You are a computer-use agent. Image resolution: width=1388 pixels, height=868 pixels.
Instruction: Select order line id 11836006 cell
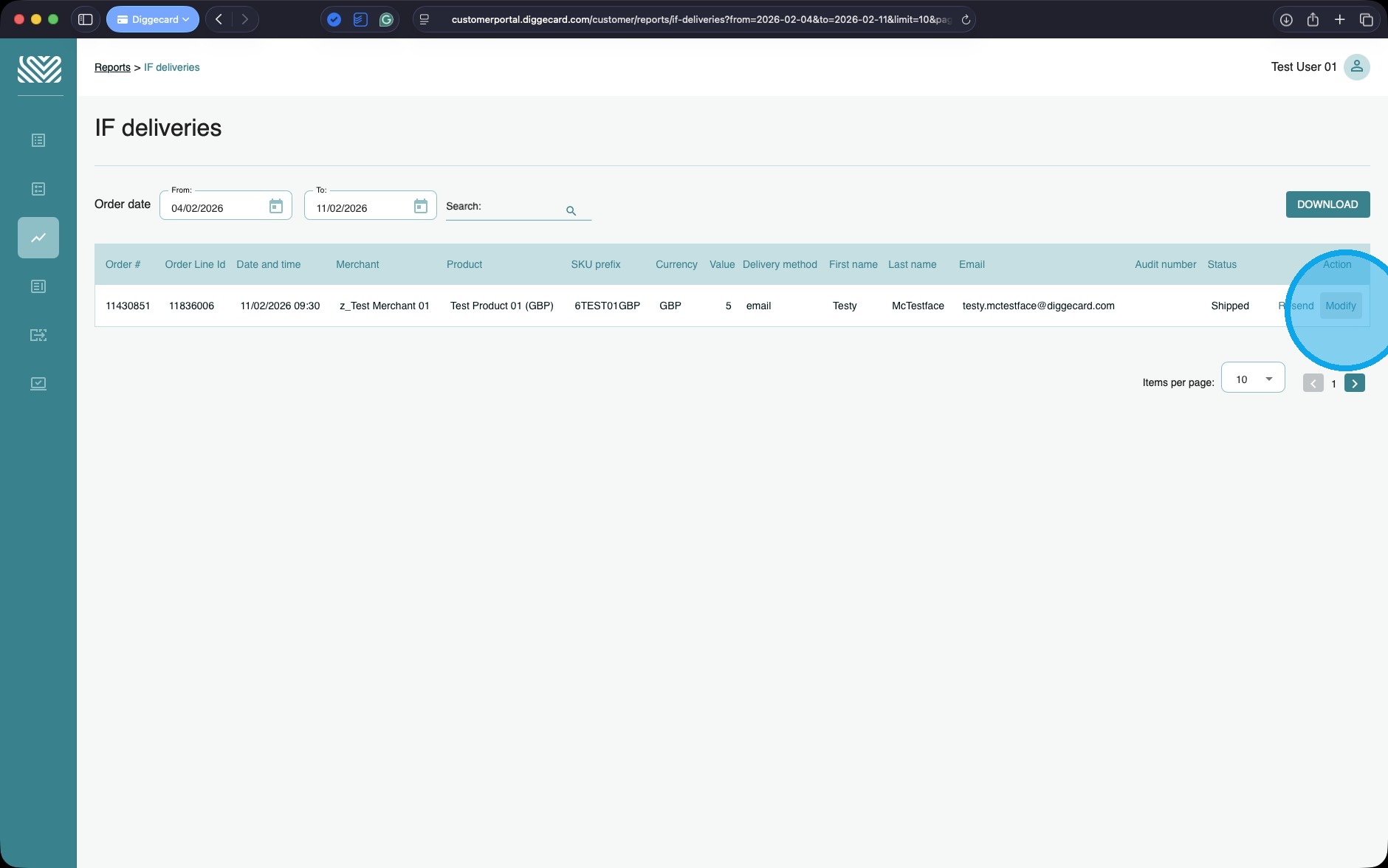point(191,306)
